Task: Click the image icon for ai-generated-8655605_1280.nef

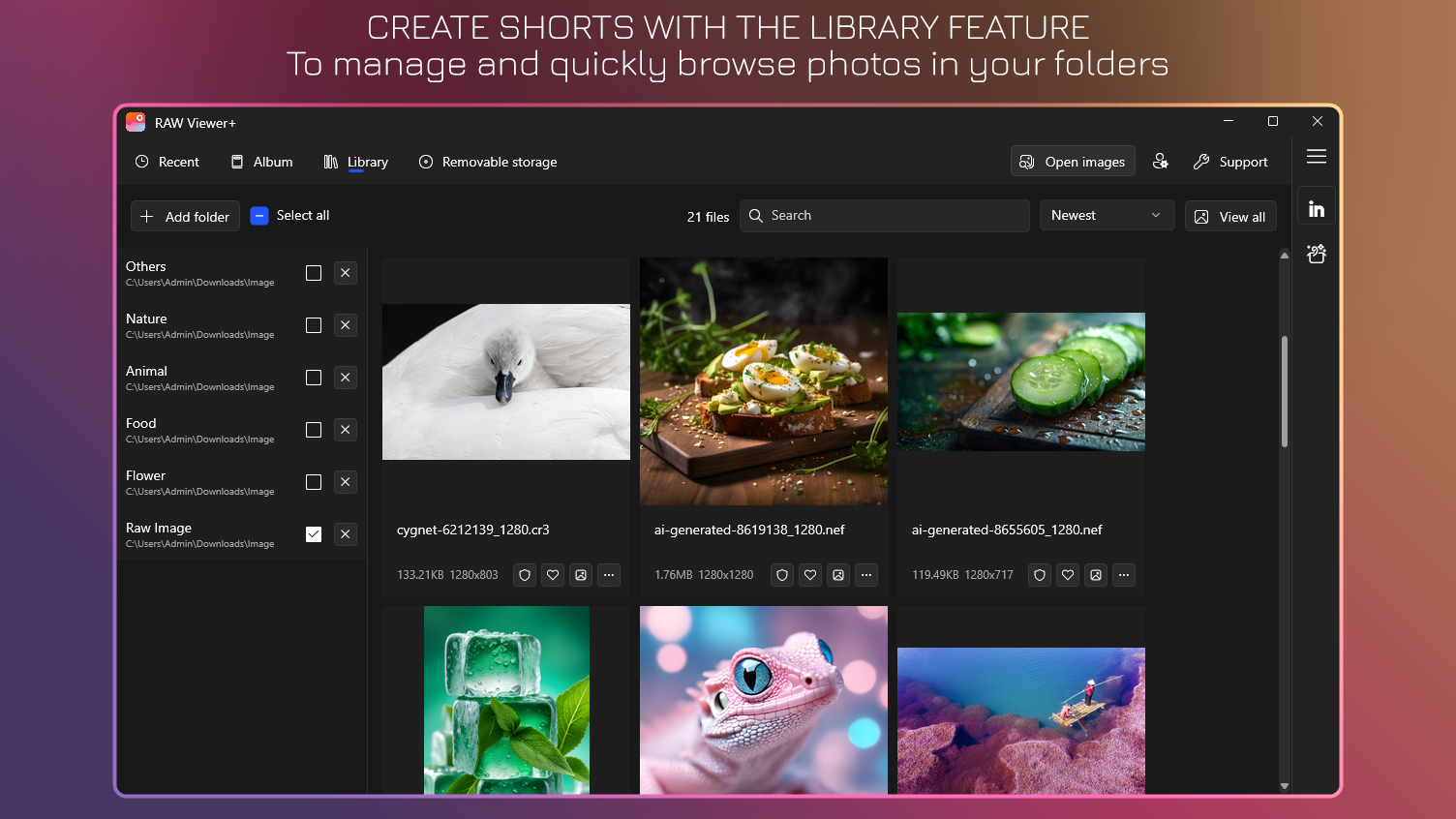Action: point(1096,575)
